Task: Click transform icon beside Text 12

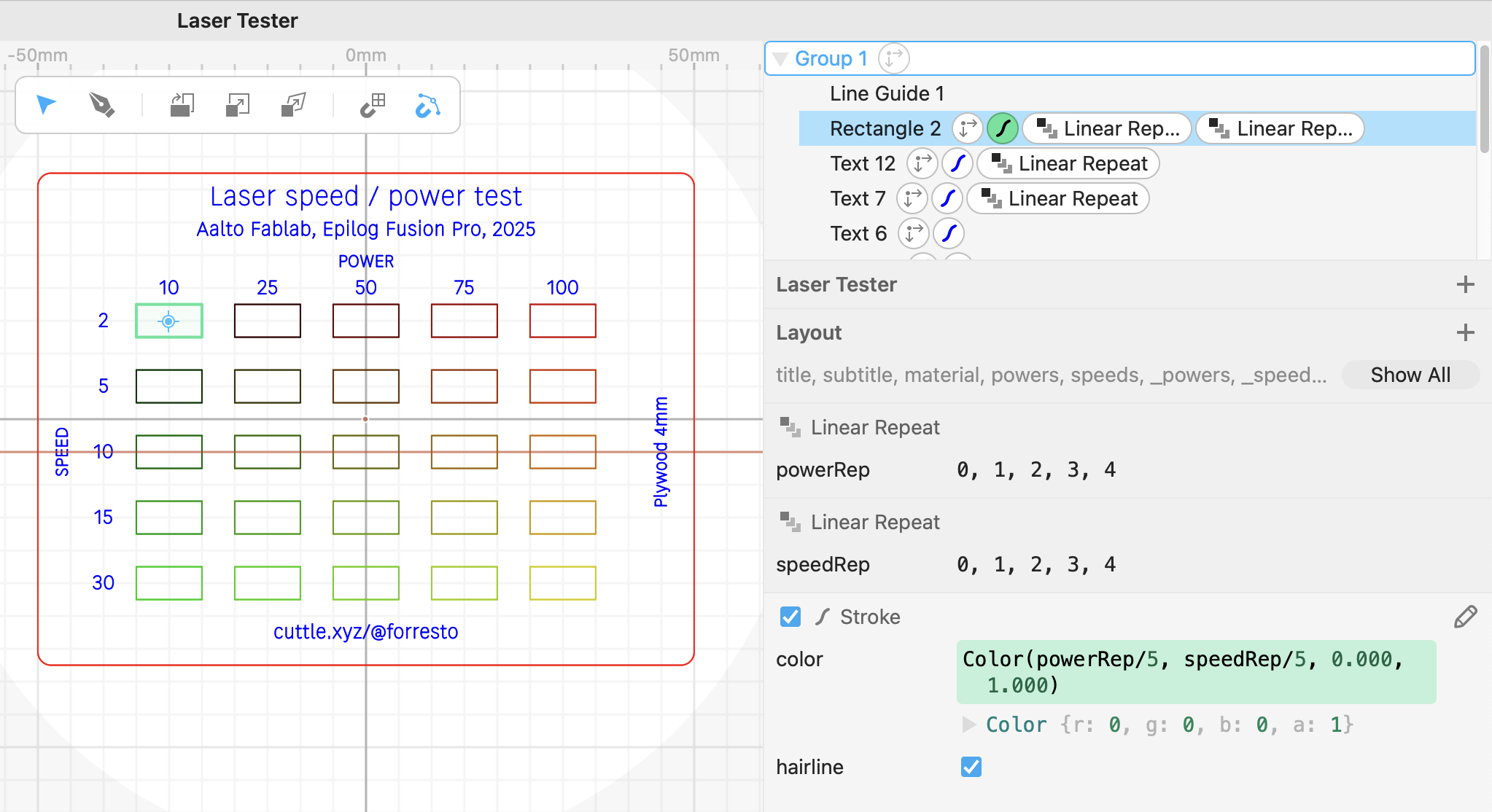Action: point(922,163)
